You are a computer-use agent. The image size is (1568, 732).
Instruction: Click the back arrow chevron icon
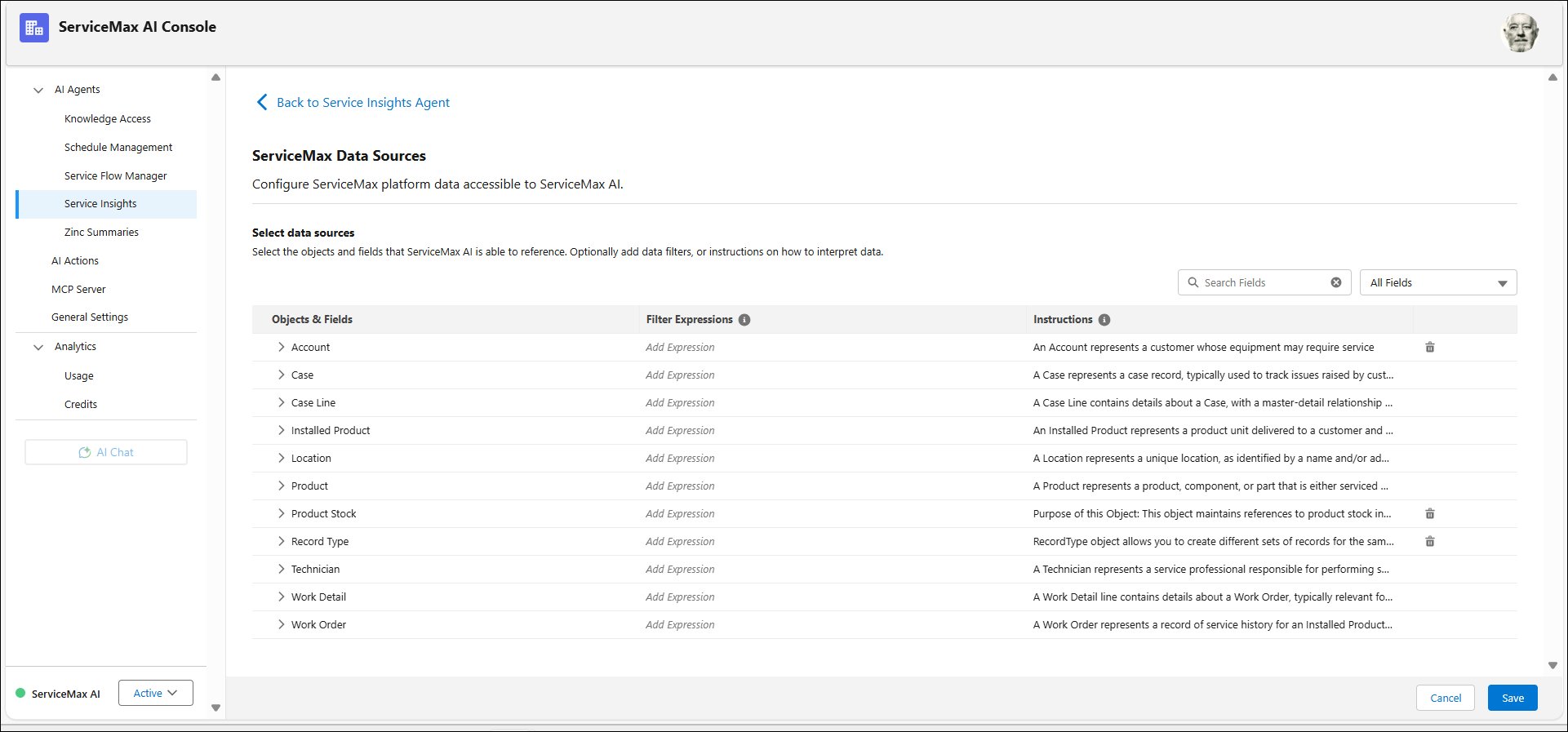coord(262,102)
